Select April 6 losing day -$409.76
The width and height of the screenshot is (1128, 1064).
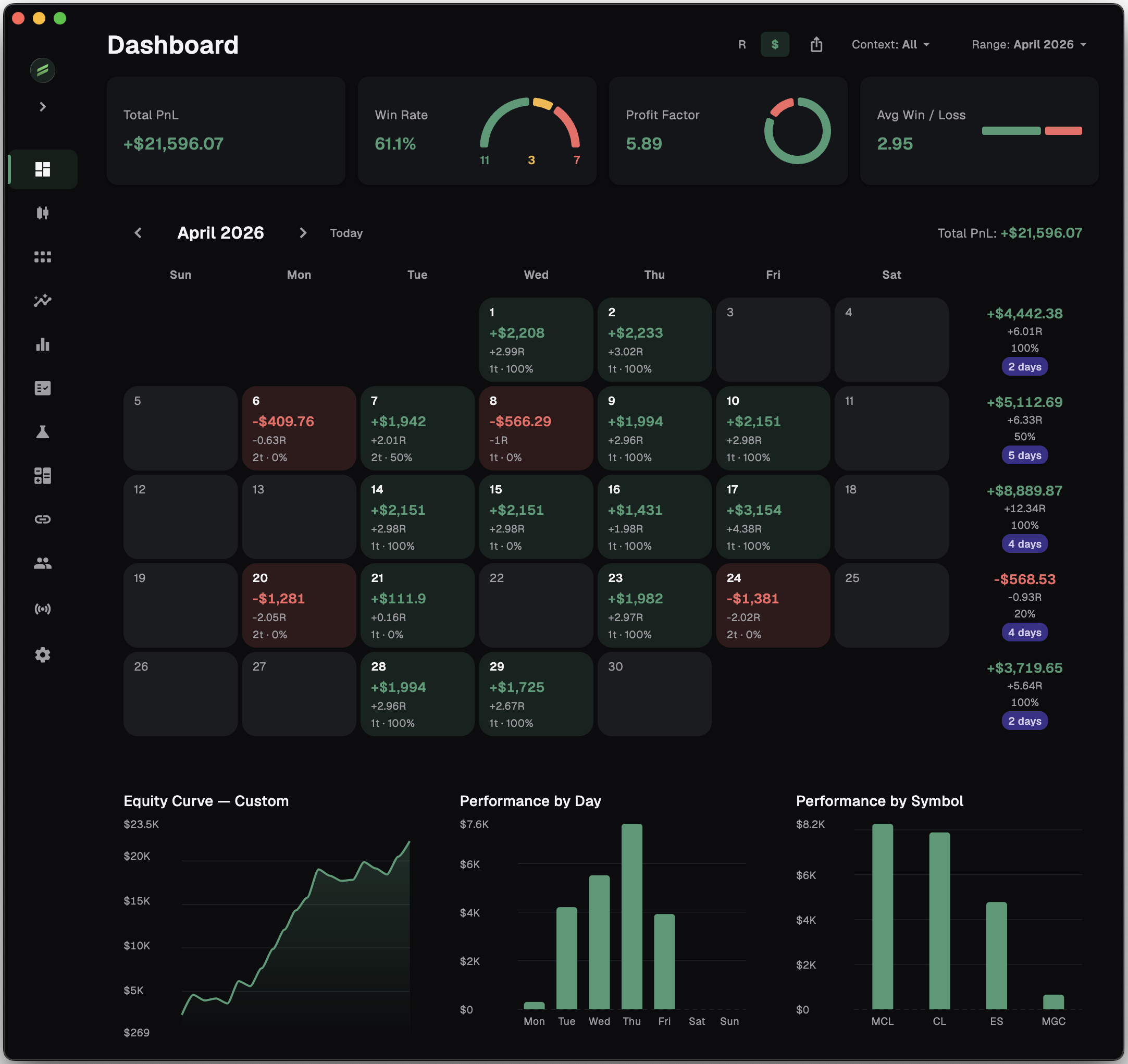click(x=299, y=428)
